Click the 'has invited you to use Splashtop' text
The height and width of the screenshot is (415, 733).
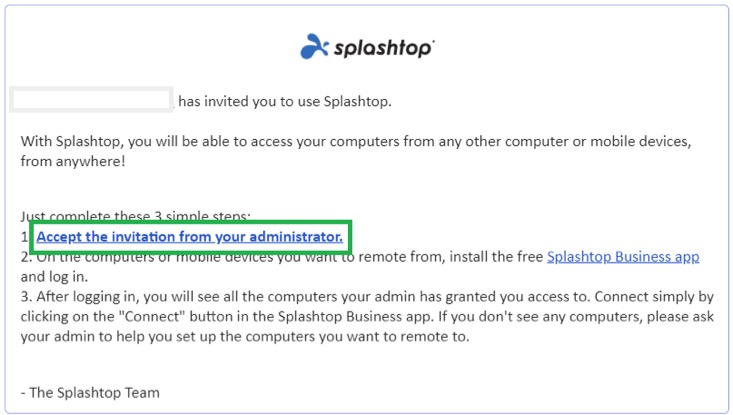point(285,101)
